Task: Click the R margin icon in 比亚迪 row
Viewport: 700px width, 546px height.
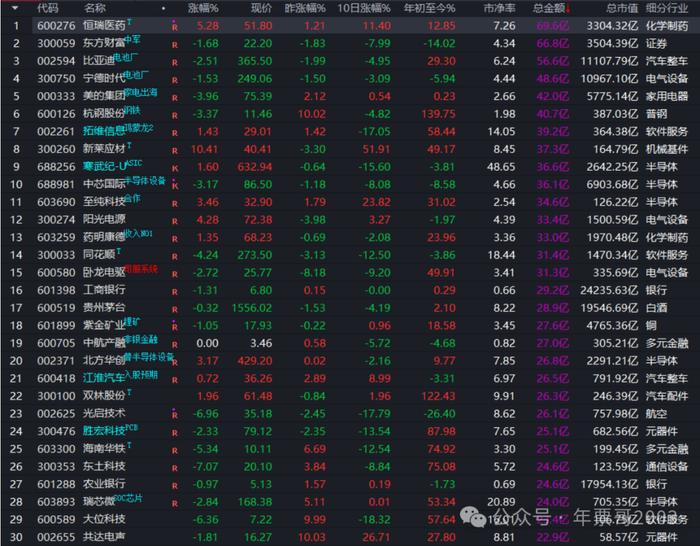Action: pos(175,63)
